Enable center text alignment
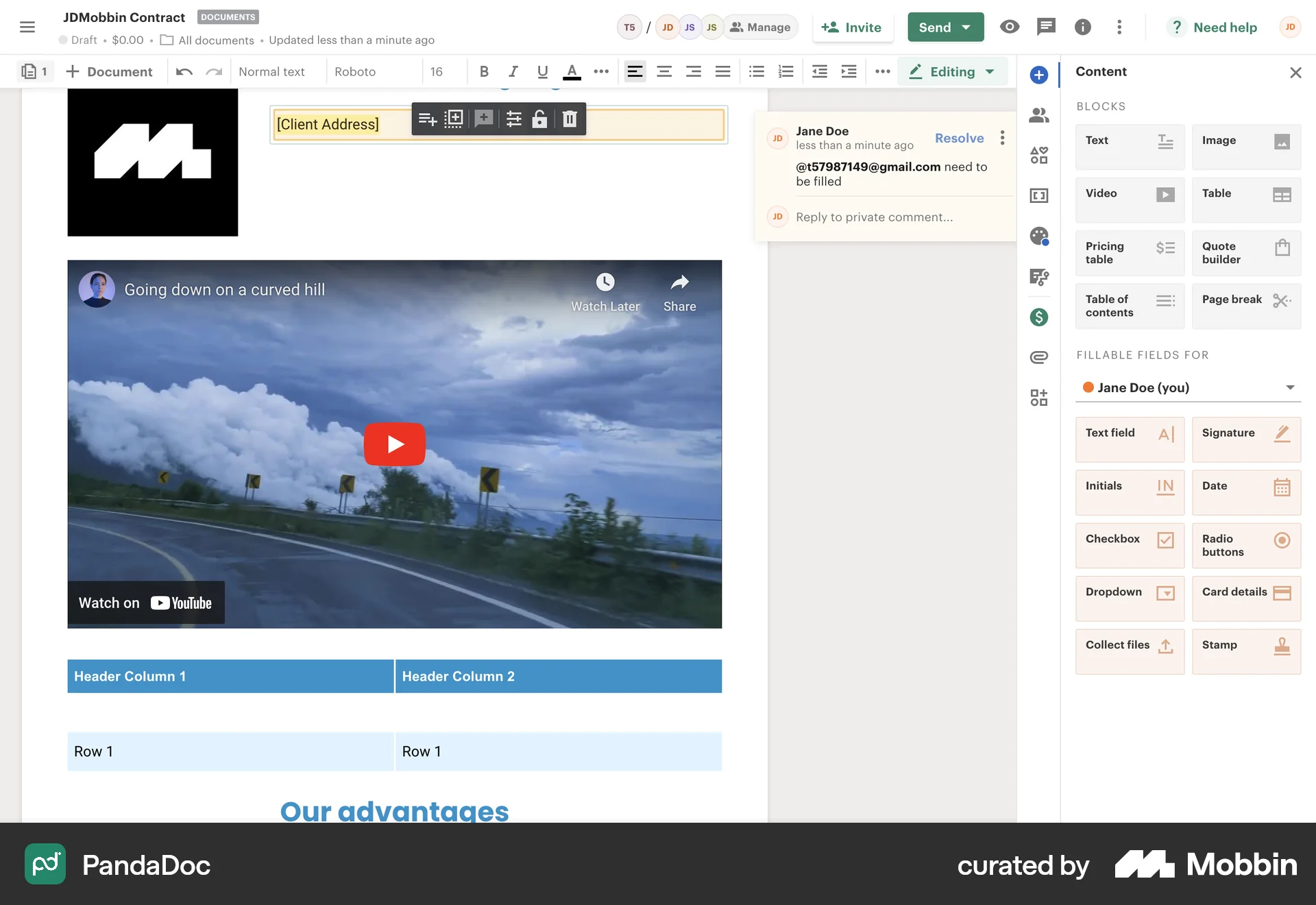This screenshot has height=905, width=1316. (663, 71)
